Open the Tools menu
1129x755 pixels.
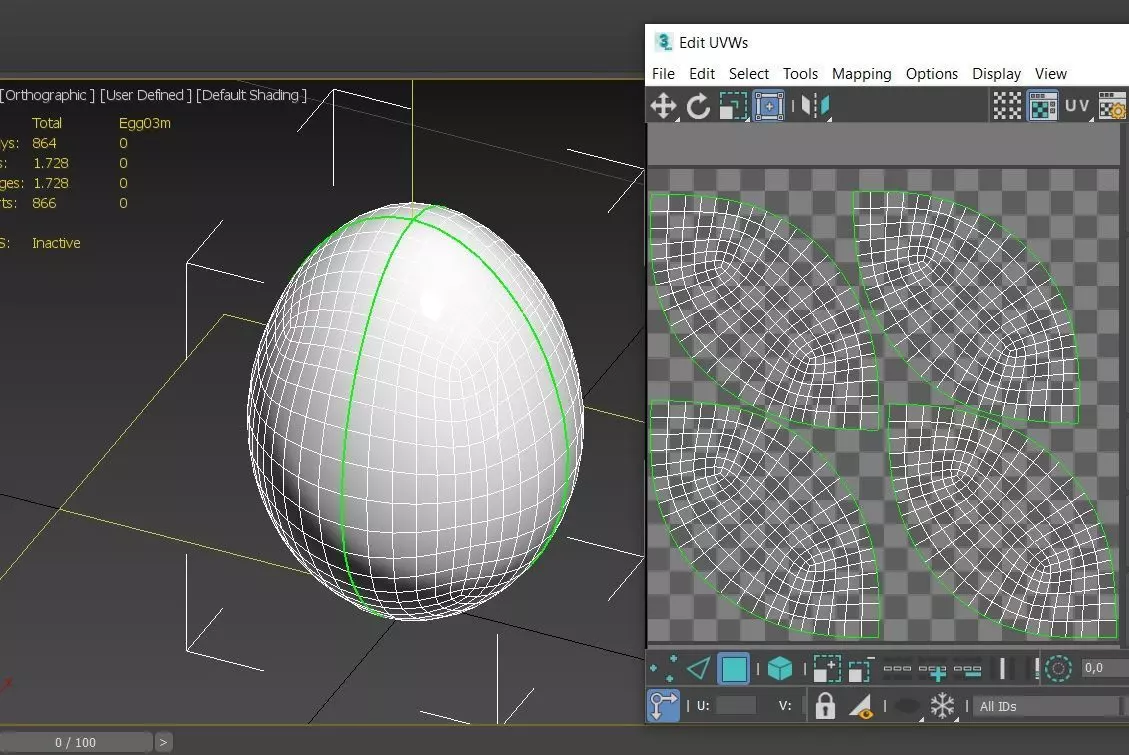pyautogui.click(x=800, y=73)
